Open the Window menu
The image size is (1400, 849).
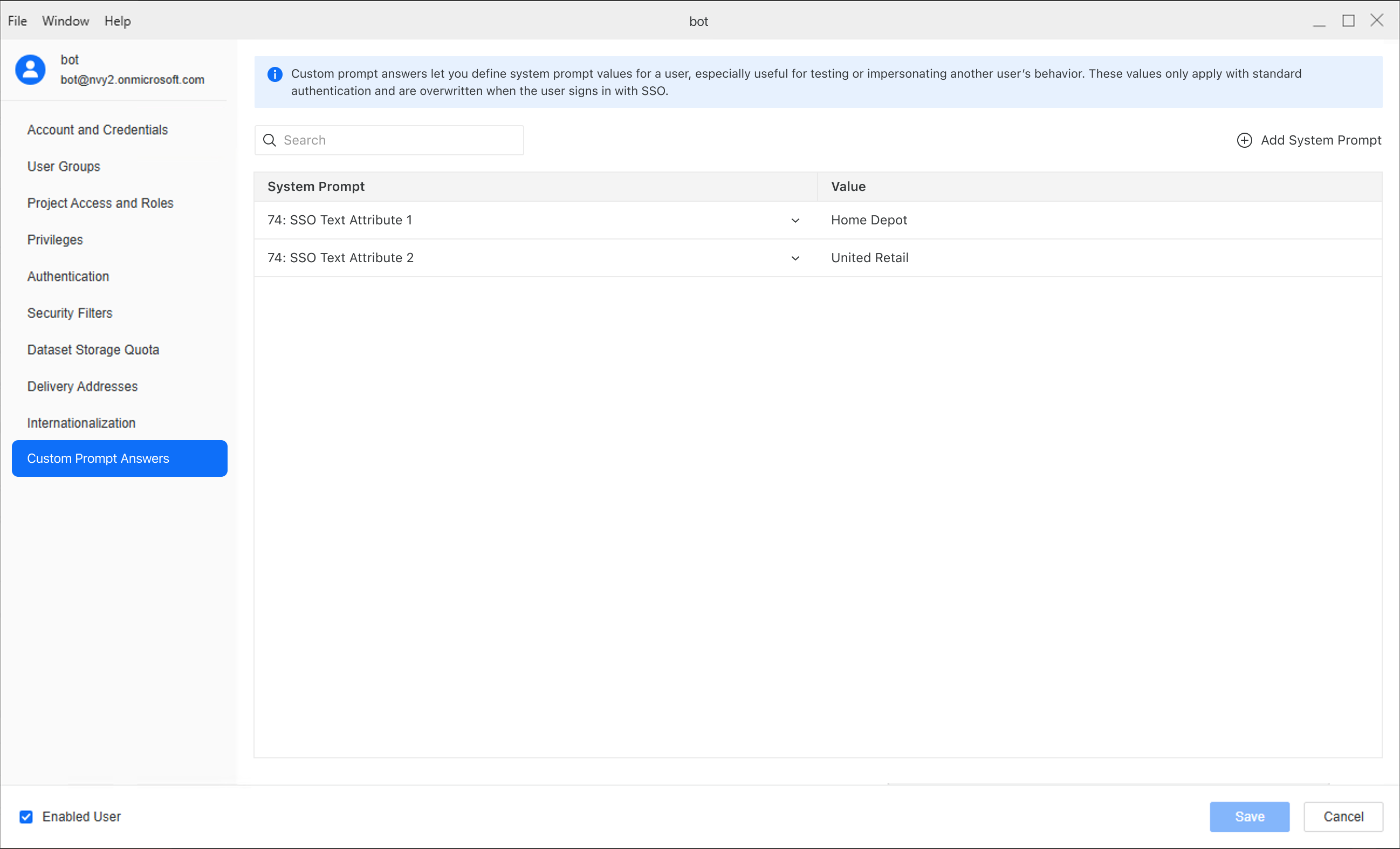tap(65, 21)
